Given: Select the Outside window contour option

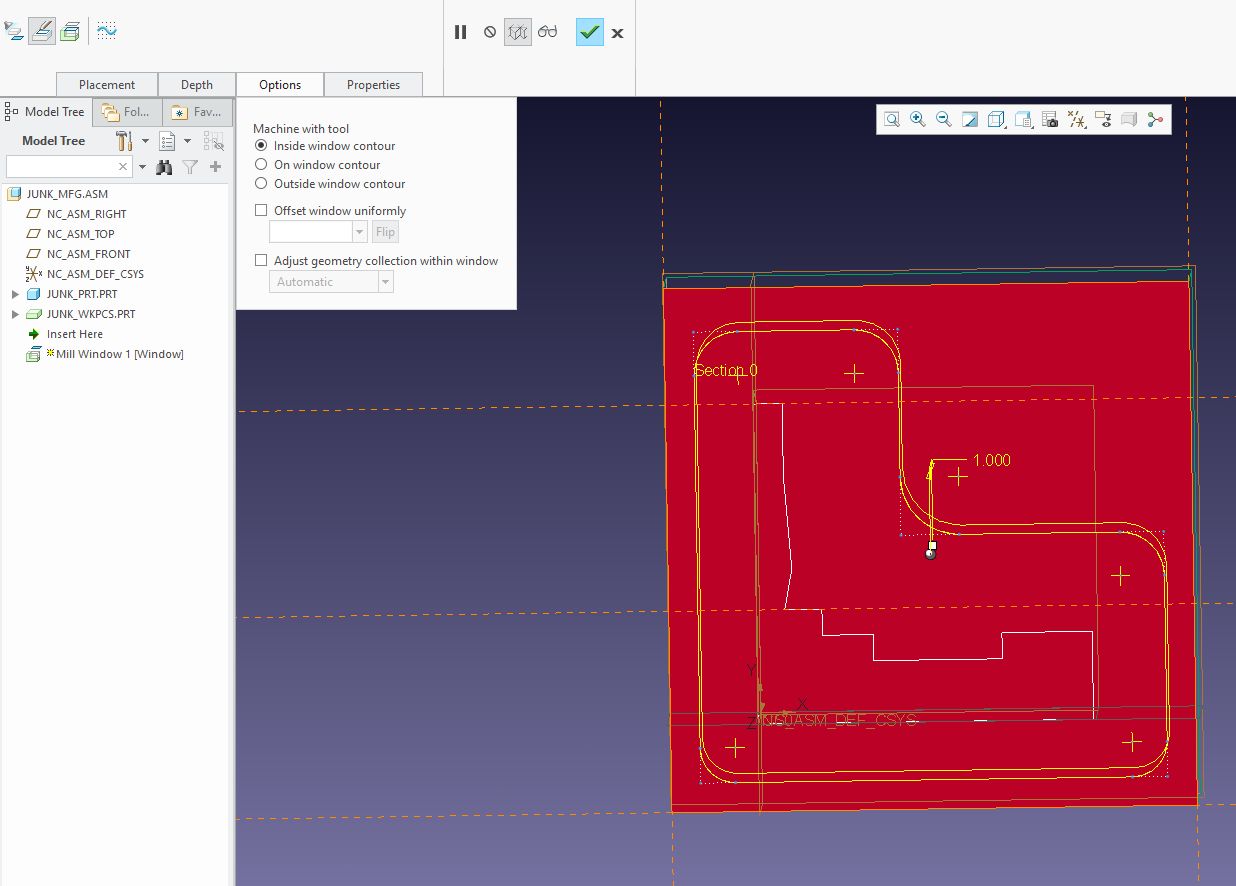Looking at the screenshot, I should [261, 184].
